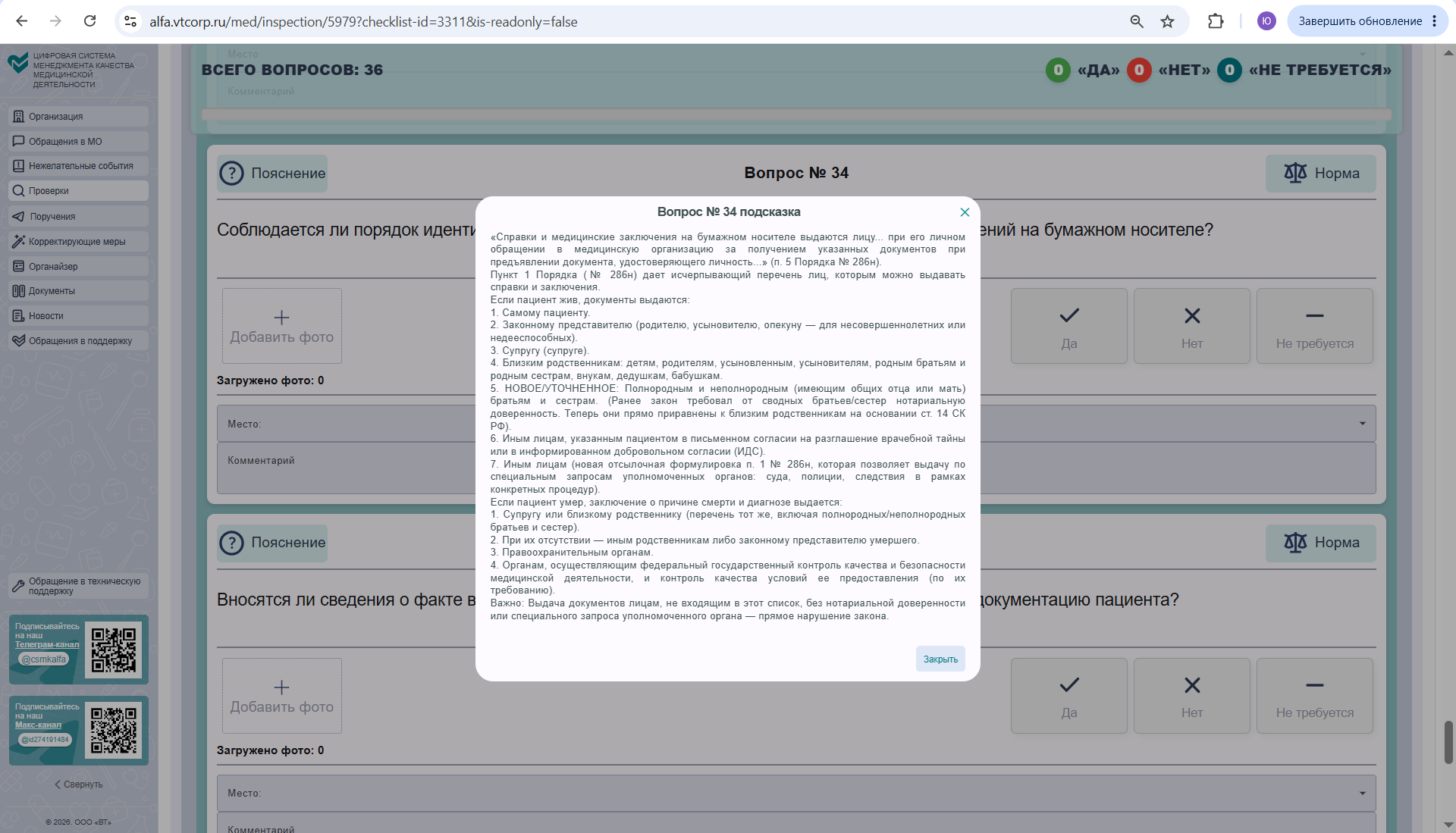Click the Документы icon in the sidebar
Image resolution: width=1456 pixels, height=833 pixels.
[19, 291]
